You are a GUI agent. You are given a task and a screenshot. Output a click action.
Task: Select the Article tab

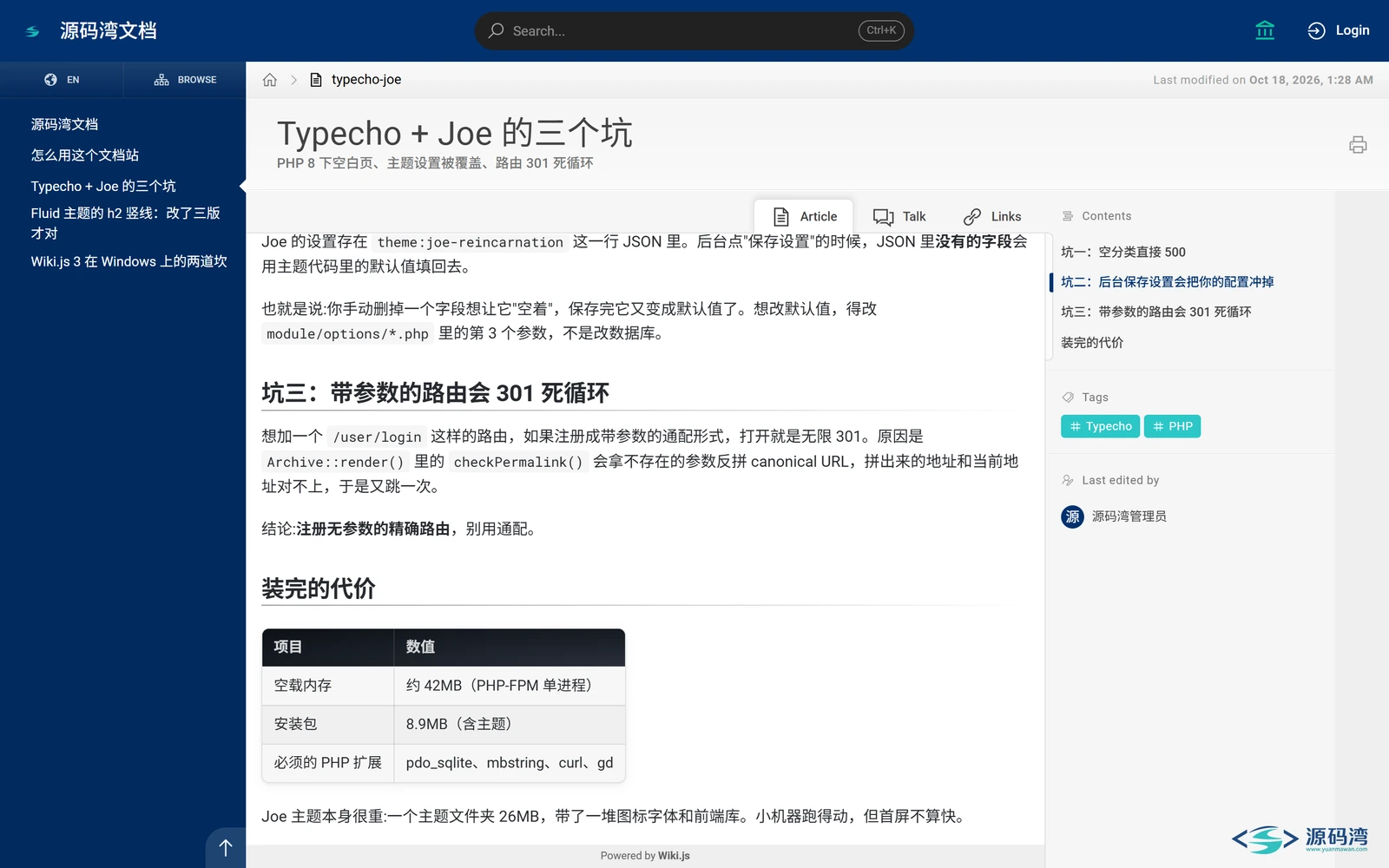click(x=804, y=216)
